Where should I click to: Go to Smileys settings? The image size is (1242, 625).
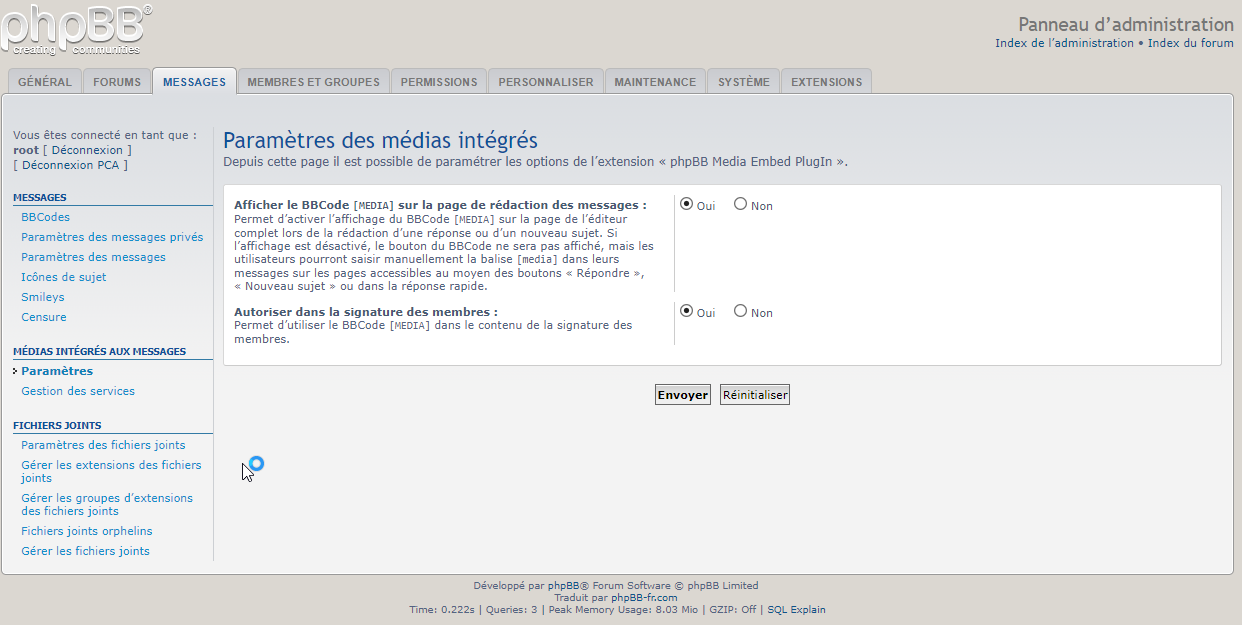(42, 297)
